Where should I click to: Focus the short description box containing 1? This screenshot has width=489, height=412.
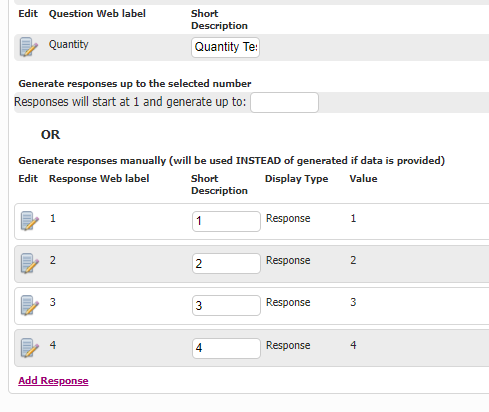click(x=226, y=221)
